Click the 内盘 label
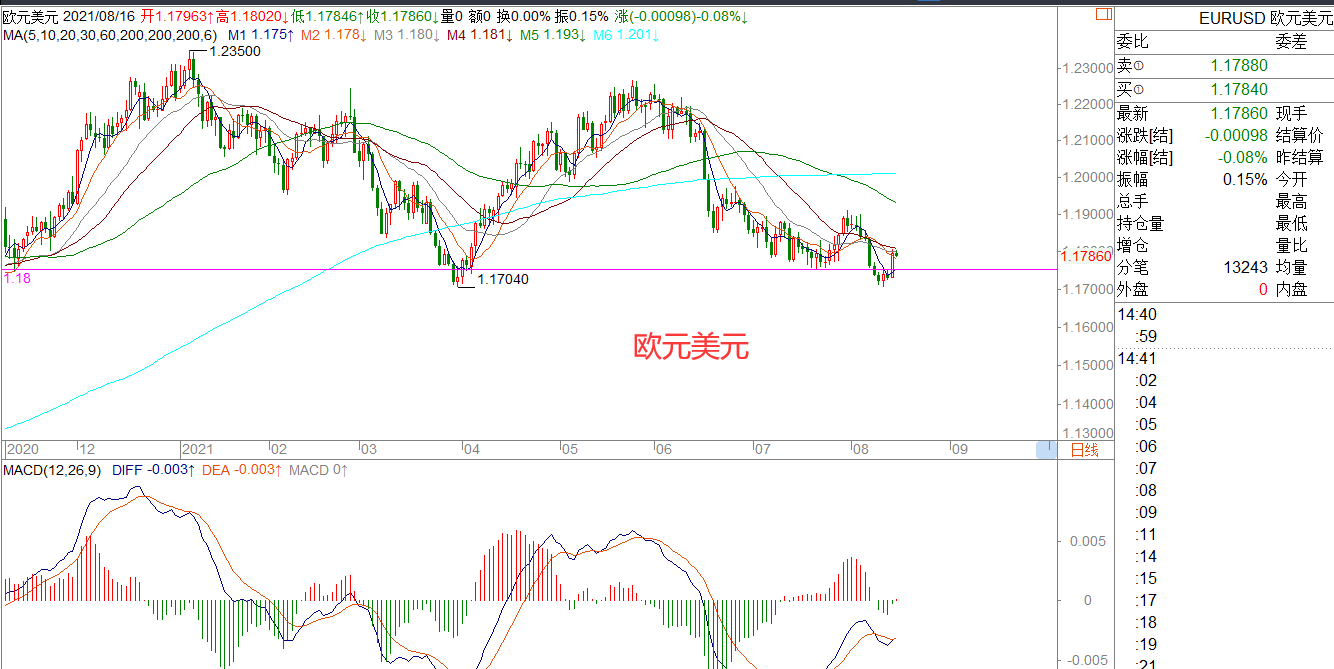Screen dimensions: 1334x669 pos(1291,290)
